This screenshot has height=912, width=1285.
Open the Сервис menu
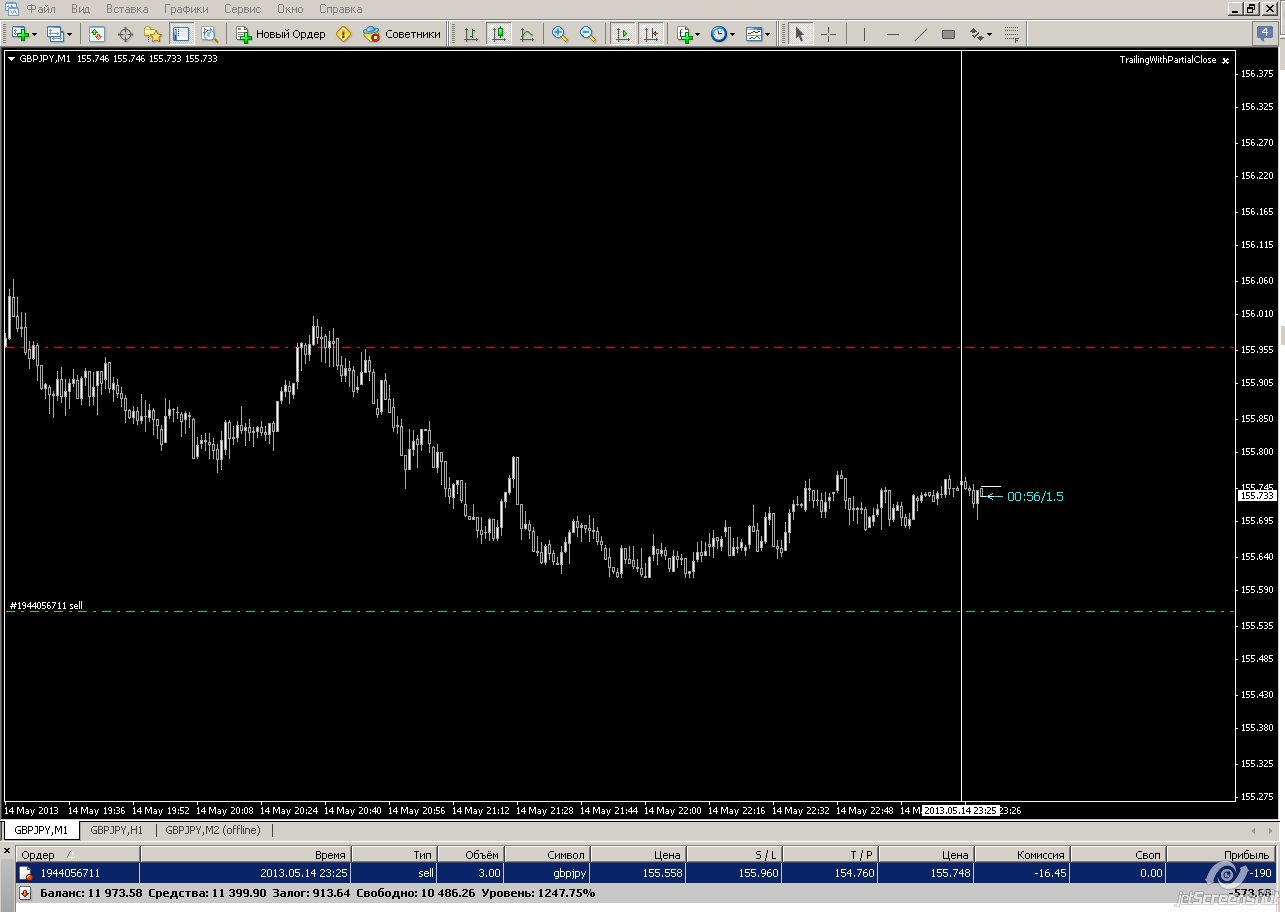point(243,9)
